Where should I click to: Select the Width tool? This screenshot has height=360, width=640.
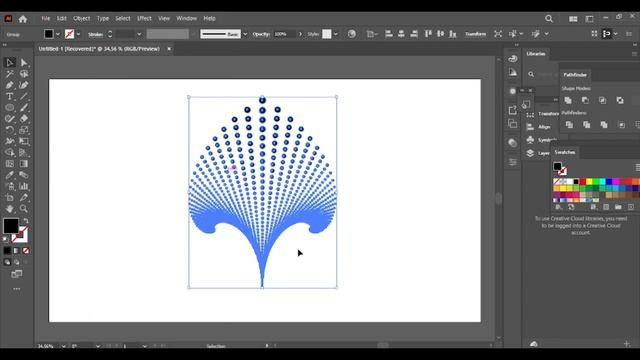pyautogui.click(x=10, y=141)
